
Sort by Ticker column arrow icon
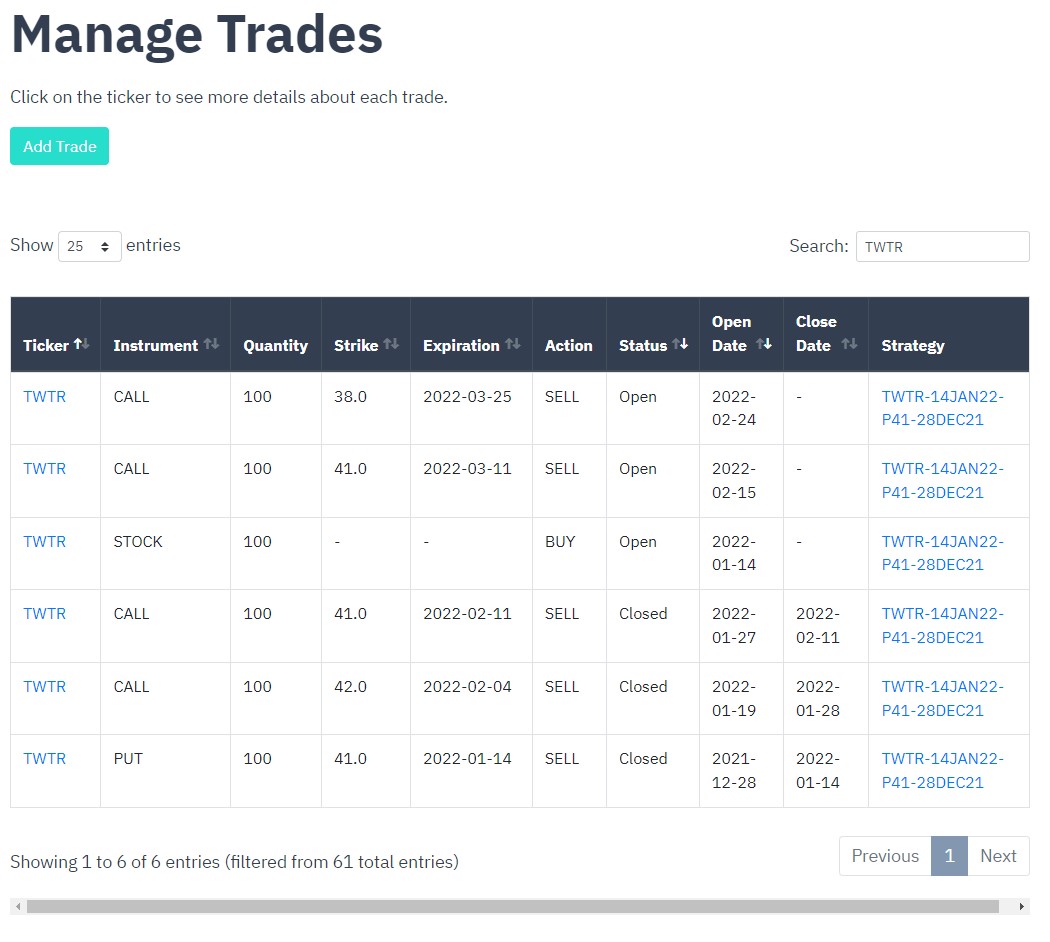coord(82,345)
